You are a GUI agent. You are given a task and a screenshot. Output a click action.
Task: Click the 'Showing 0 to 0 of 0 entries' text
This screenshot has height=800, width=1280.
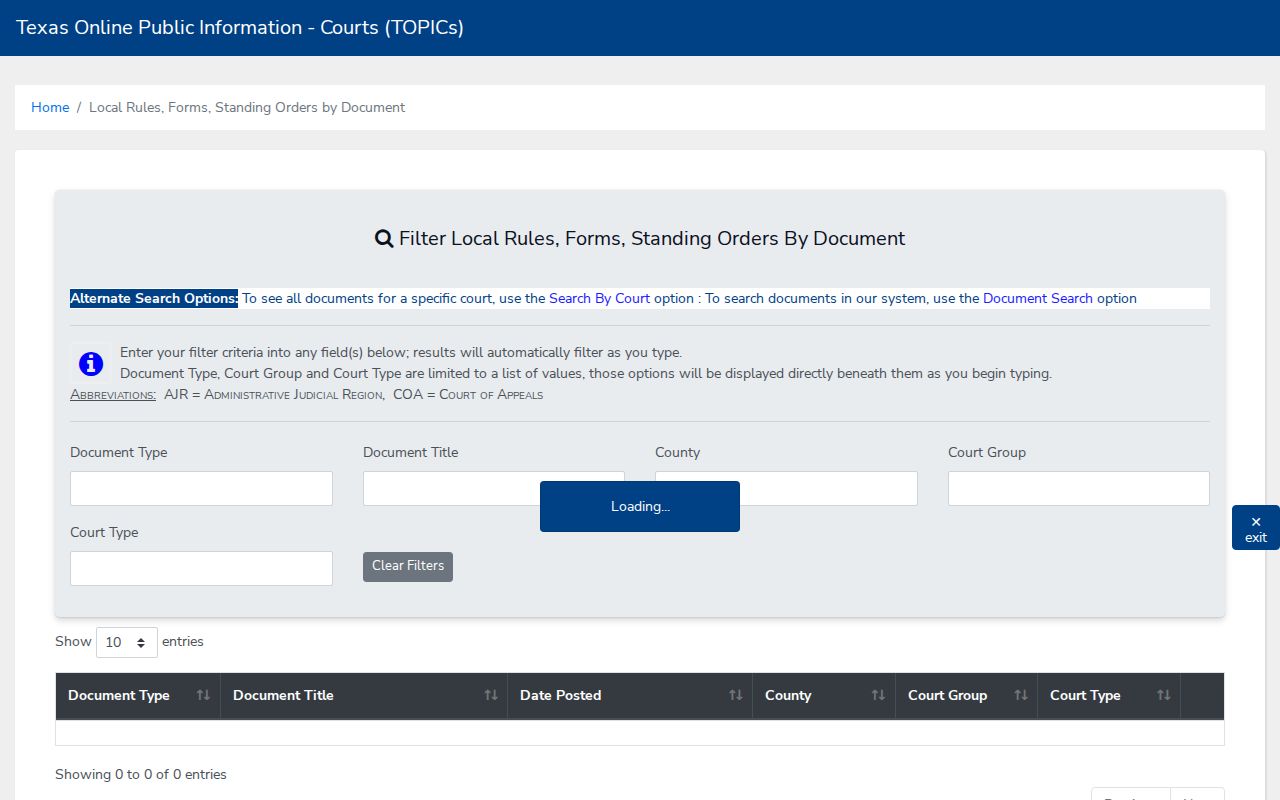[141, 774]
